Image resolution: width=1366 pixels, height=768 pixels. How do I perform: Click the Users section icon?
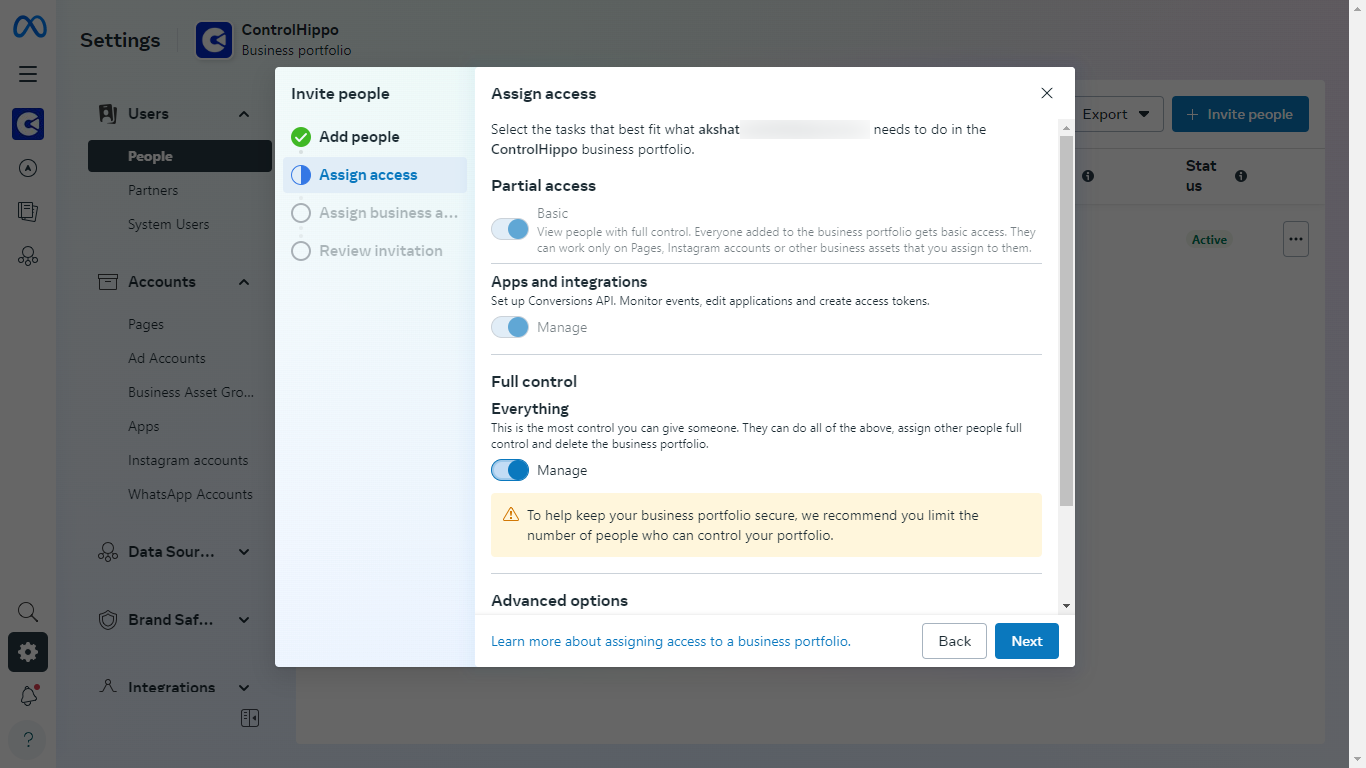(108, 113)
